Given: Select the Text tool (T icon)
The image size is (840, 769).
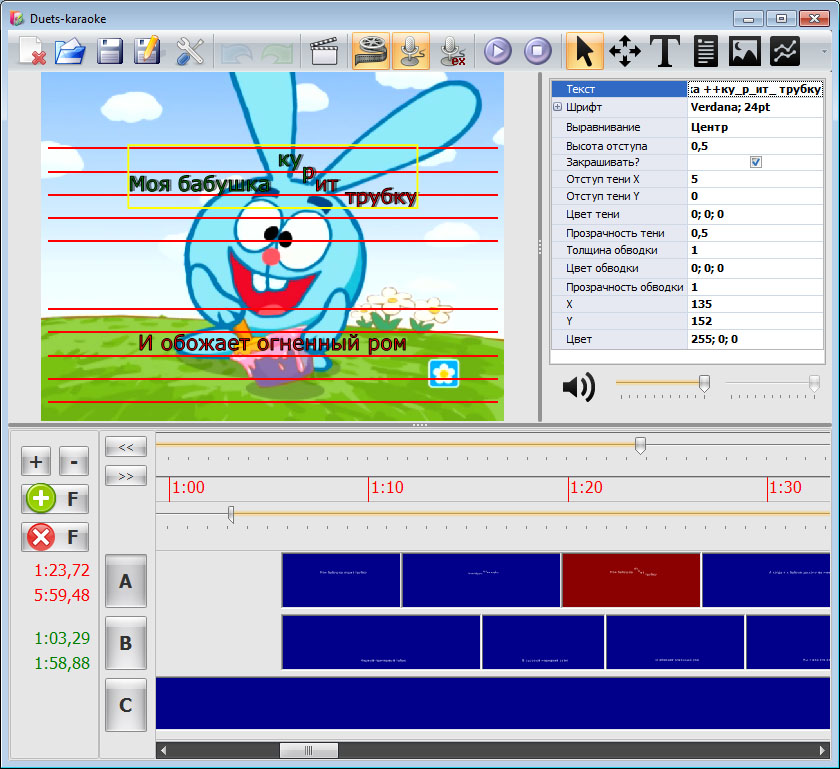Looking at the screenshot, I should point(665,50).
